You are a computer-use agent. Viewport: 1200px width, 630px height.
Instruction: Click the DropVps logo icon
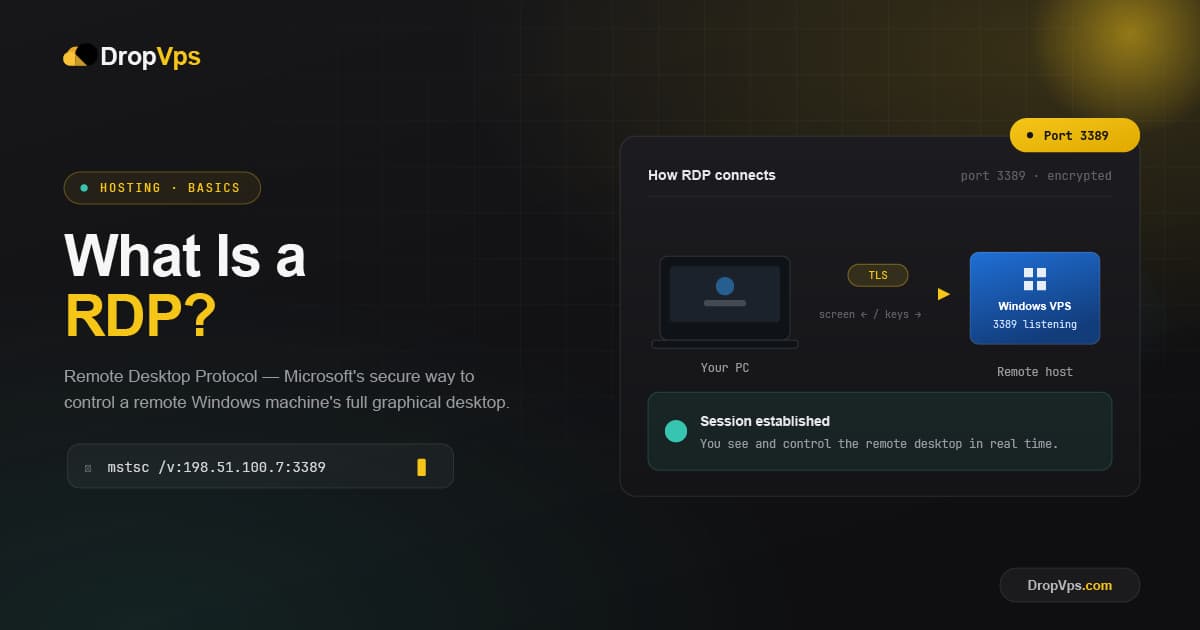(80, 56)
